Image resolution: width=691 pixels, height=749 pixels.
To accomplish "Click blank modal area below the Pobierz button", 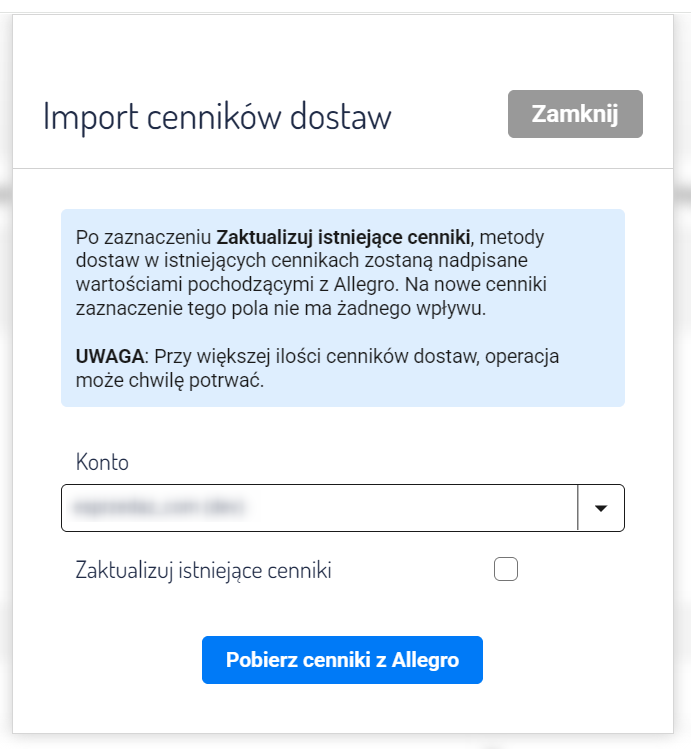I will 342,709.
